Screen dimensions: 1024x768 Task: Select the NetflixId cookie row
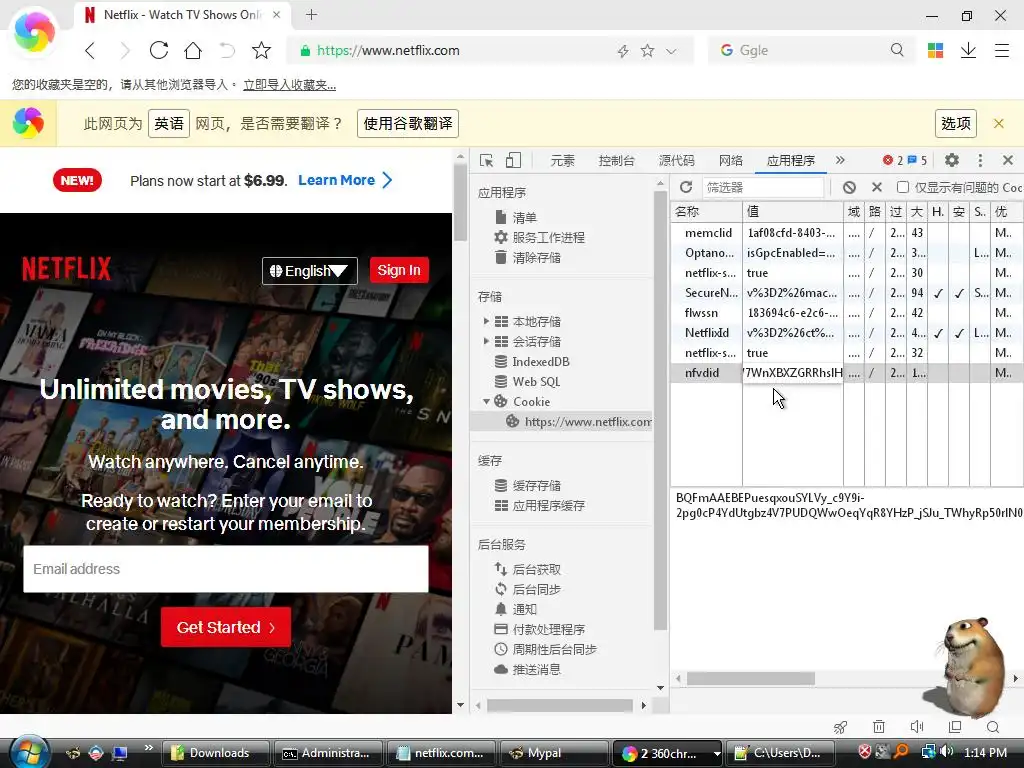[846, 332]
